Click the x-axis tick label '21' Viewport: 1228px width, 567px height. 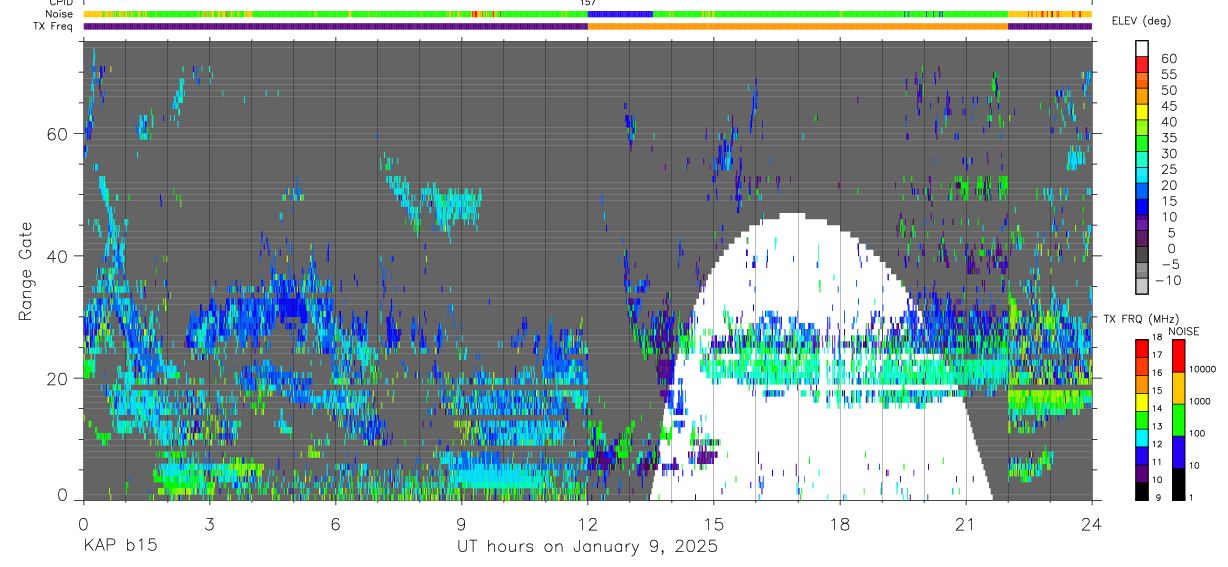(x=966, y=523)
